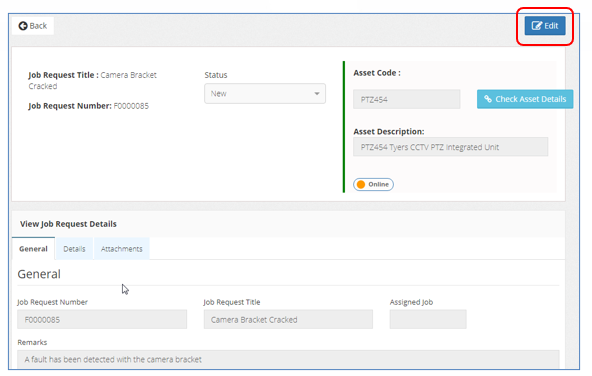This screenshot has width=592, height=376.
Task: Click the Back button
Action: point(33,26)
